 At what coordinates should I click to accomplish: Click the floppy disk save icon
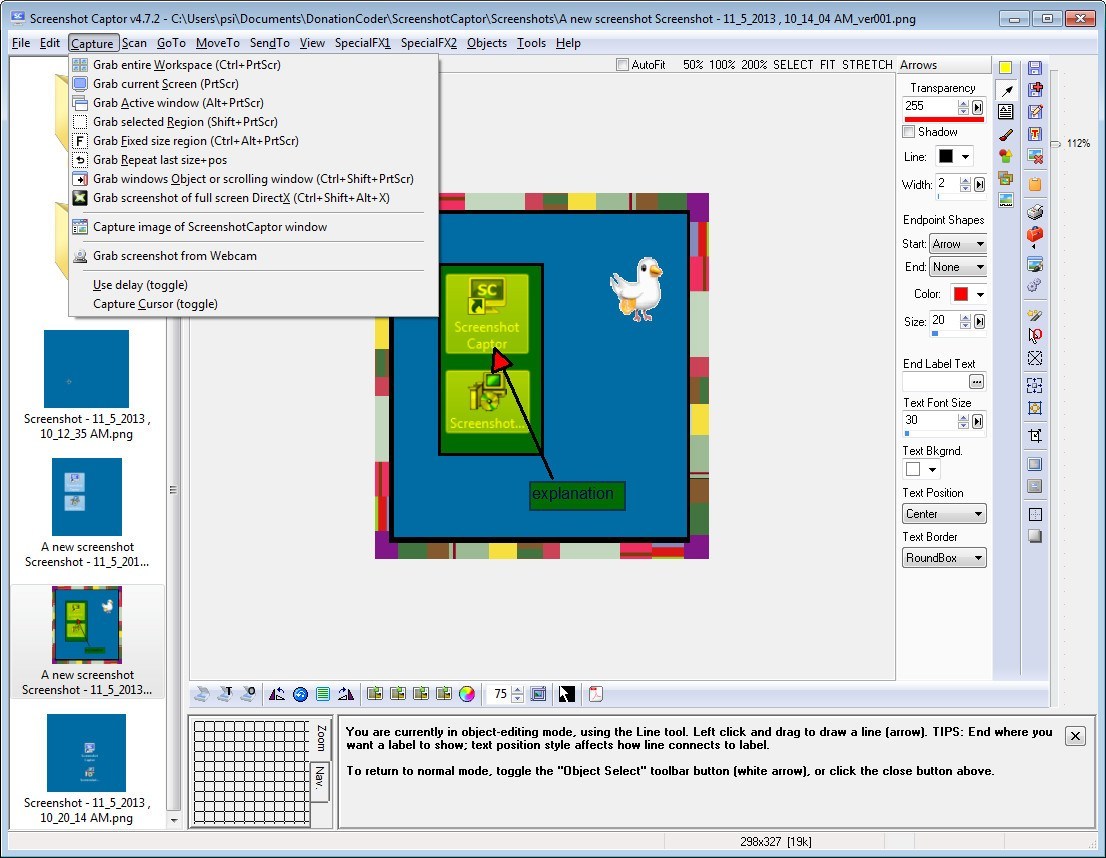click(x=1035, y=68)
